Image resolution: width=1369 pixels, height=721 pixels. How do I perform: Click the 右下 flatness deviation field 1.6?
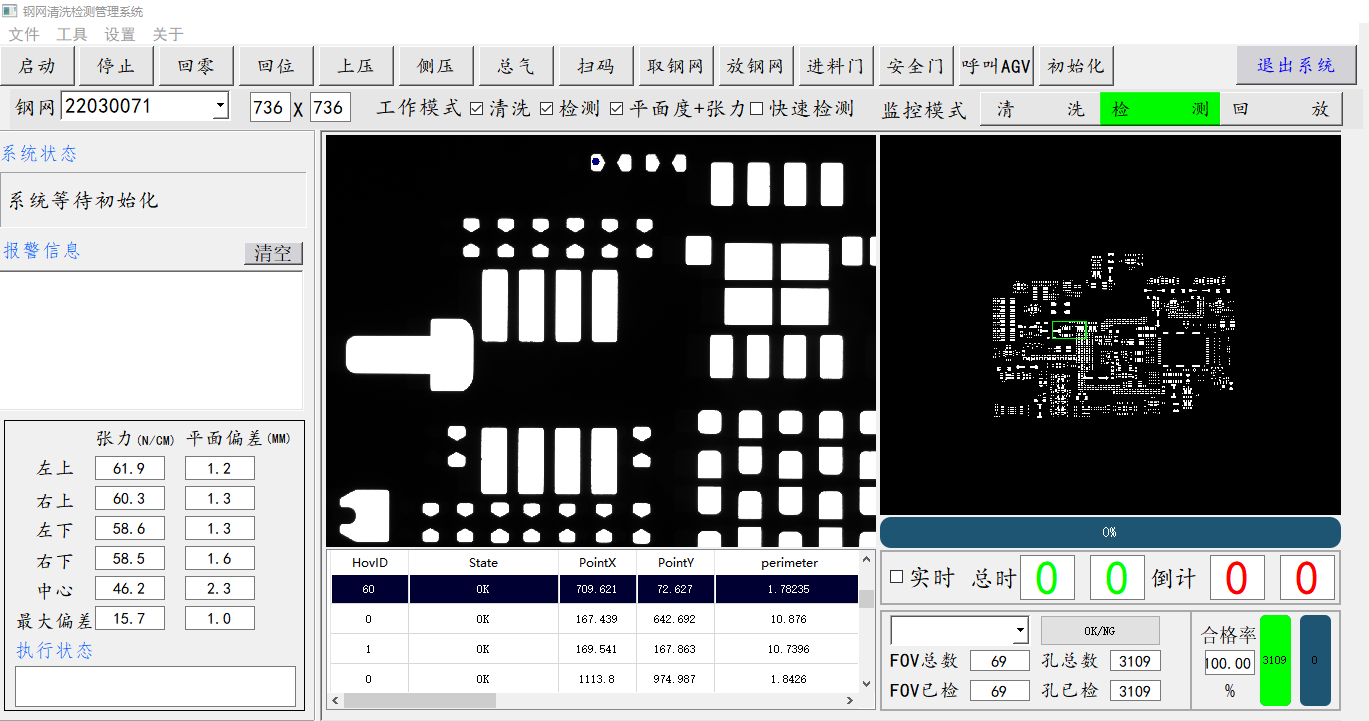(220, 558)
